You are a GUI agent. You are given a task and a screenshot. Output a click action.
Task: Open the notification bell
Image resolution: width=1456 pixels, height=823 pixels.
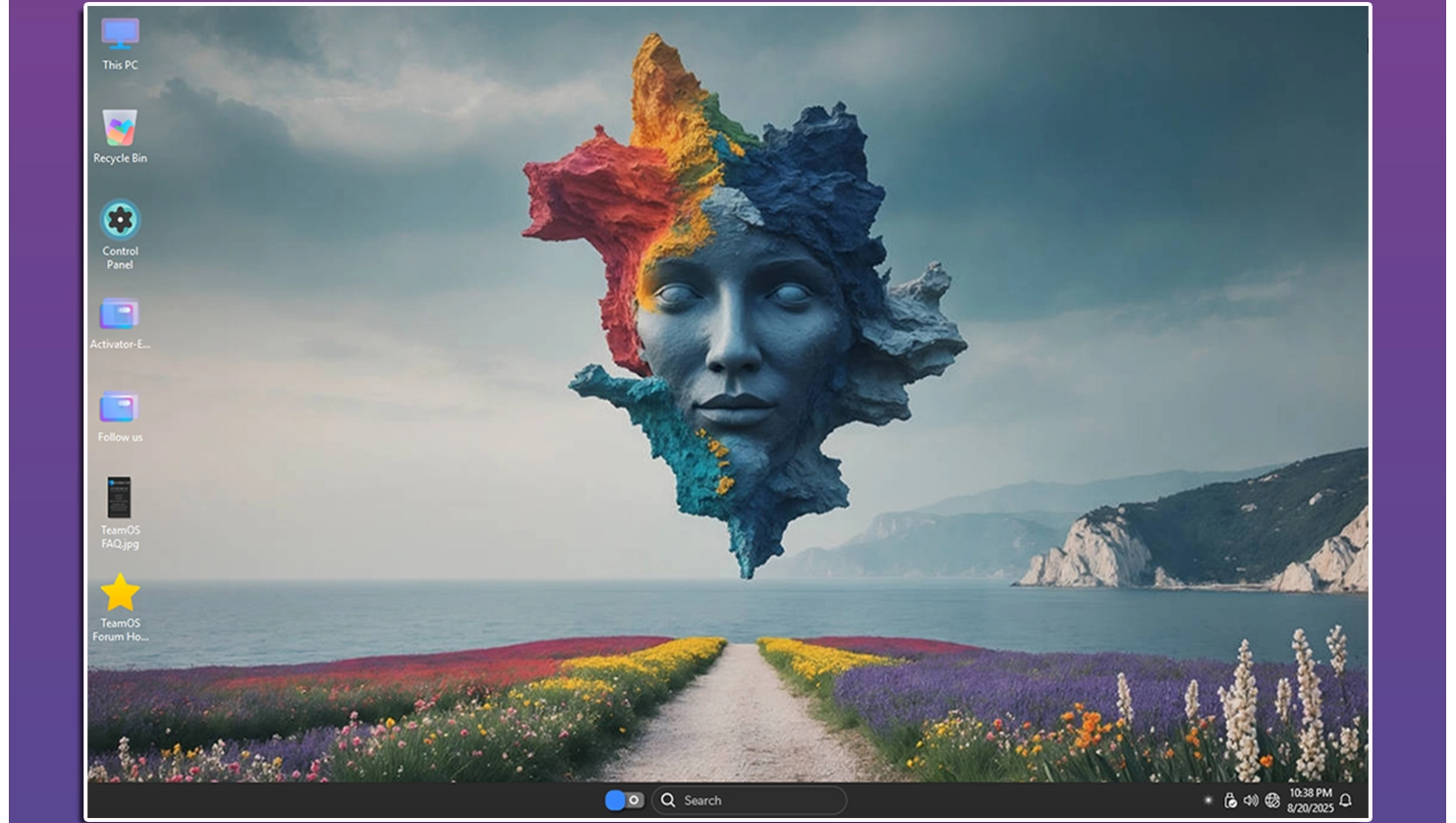1345,800
